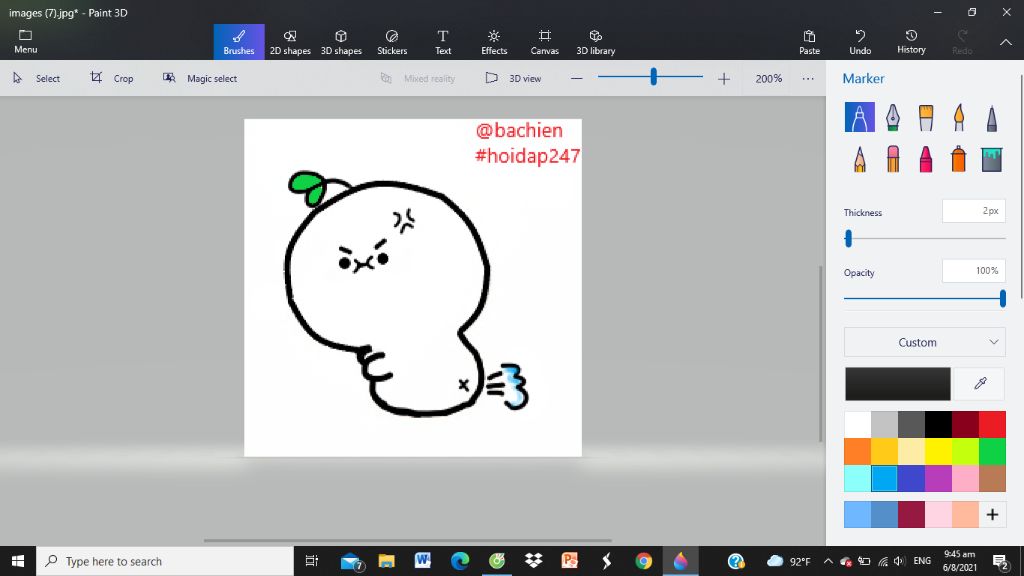This screenshot has width=1024, height=576.
Task: Undo the last action
Action: click(860, 40)
